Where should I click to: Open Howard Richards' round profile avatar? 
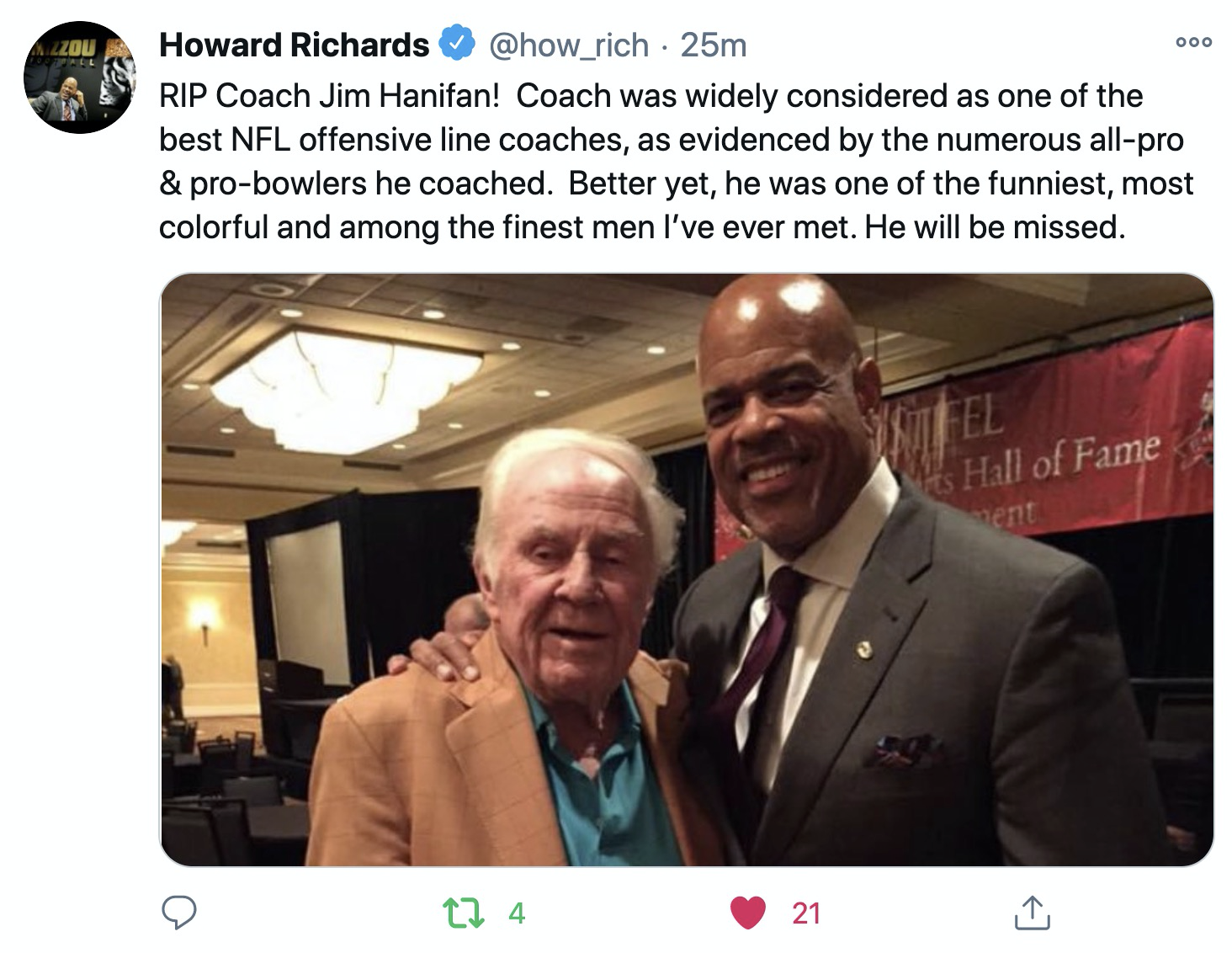point(80,77)
